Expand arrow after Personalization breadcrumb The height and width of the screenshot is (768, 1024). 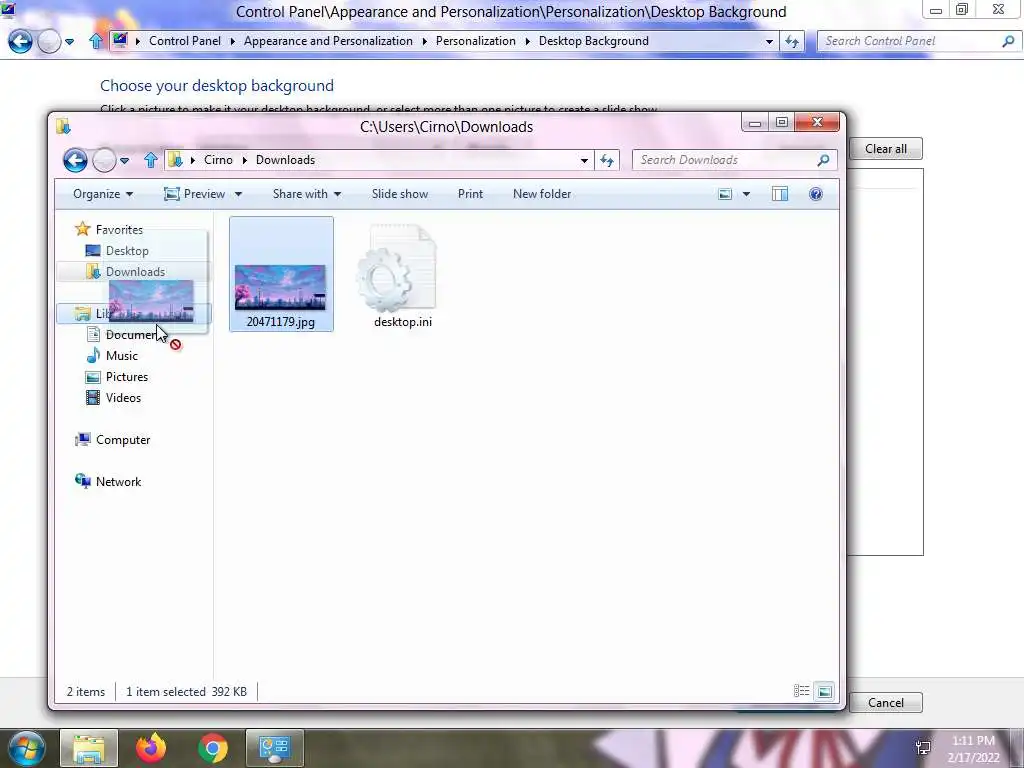click(x=527, y=41)
